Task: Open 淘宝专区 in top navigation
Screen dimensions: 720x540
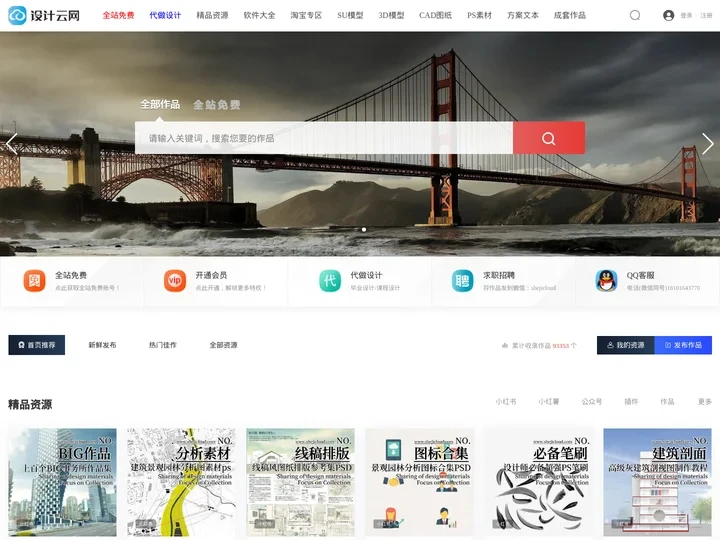Action: 306,16
